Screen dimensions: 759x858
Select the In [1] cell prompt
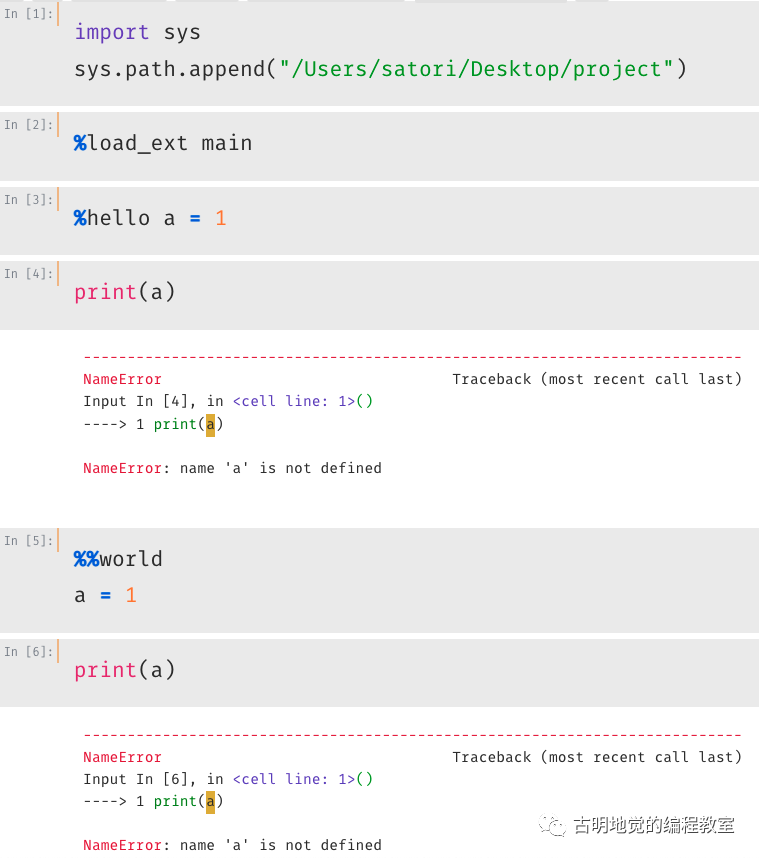point(28,15)
